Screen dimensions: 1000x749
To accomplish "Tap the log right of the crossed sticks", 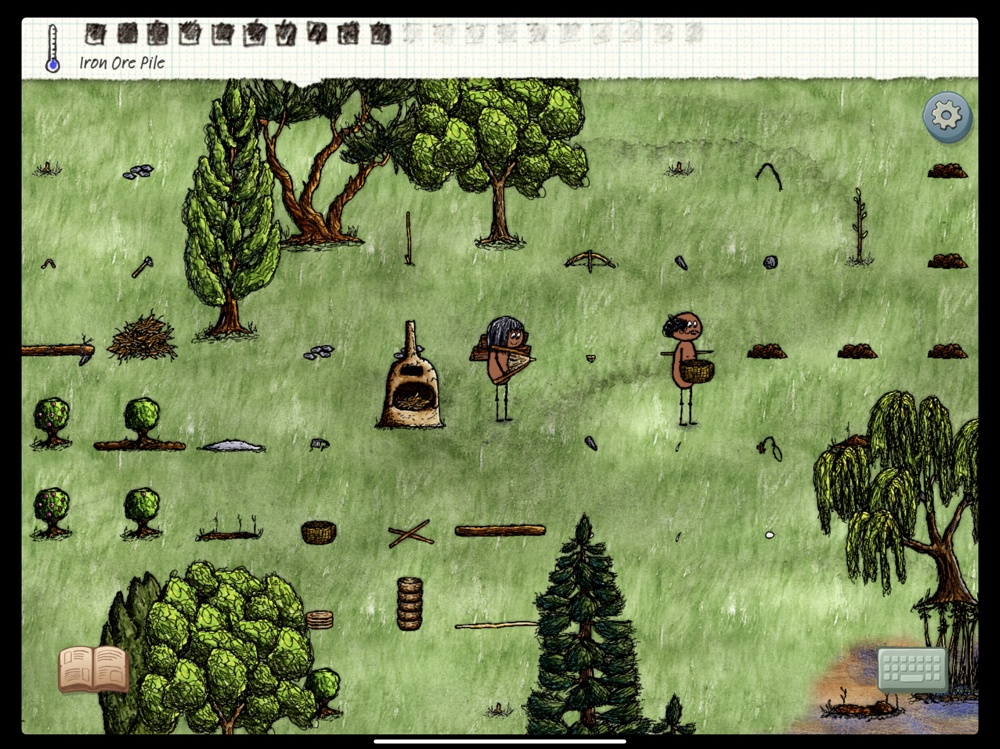I will 500,530.
